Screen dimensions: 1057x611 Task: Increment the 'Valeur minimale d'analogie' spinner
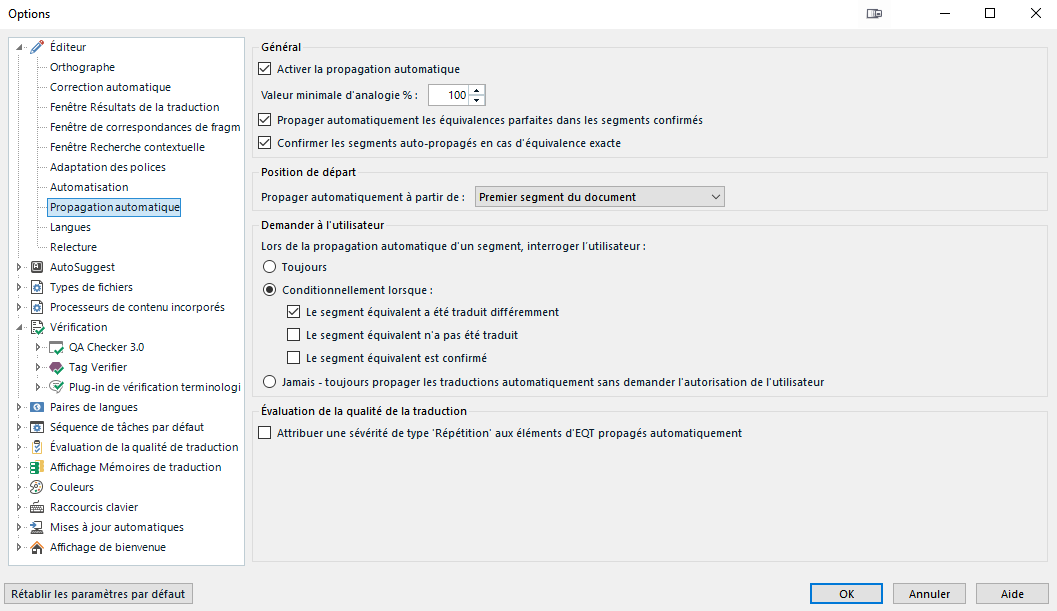[474, 90]
